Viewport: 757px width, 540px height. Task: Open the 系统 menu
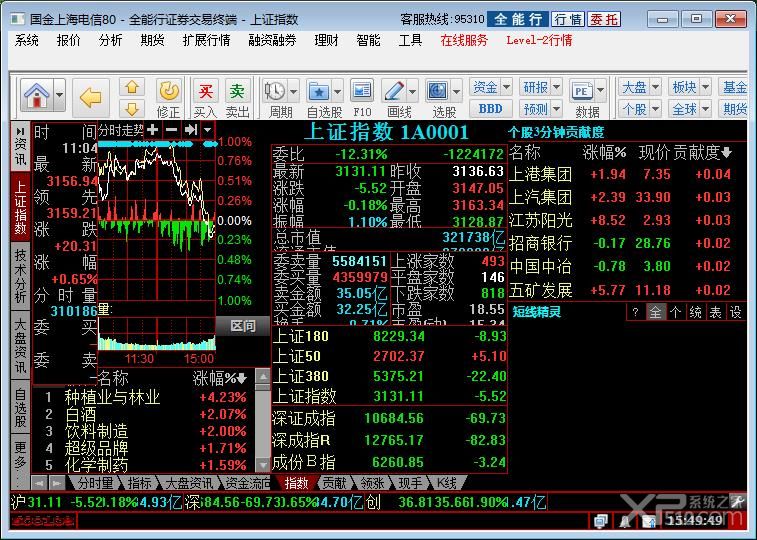pos(27,40)
